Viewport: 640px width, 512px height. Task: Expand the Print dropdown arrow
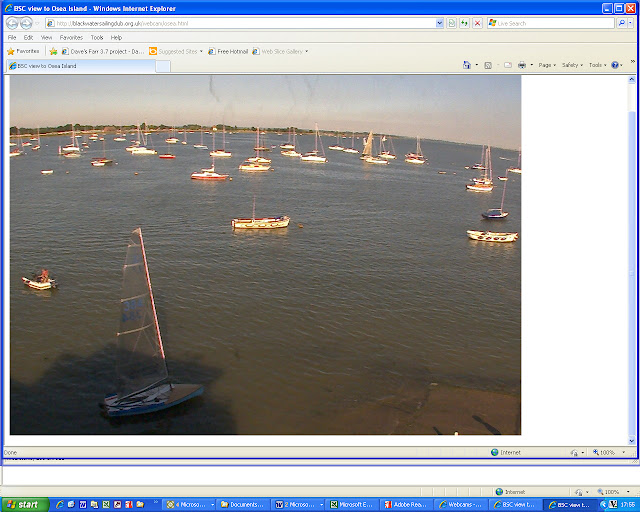click(x=531, y=65)
